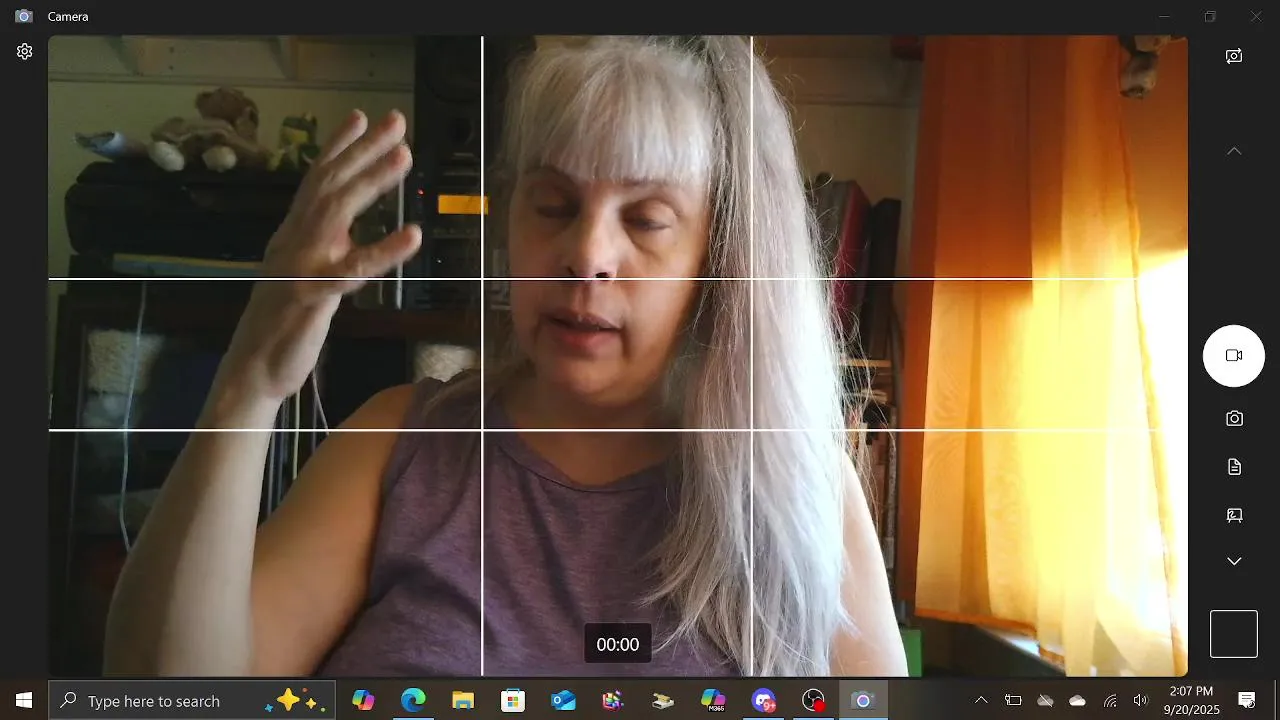Open the notification center icon

coord(1247,701)
